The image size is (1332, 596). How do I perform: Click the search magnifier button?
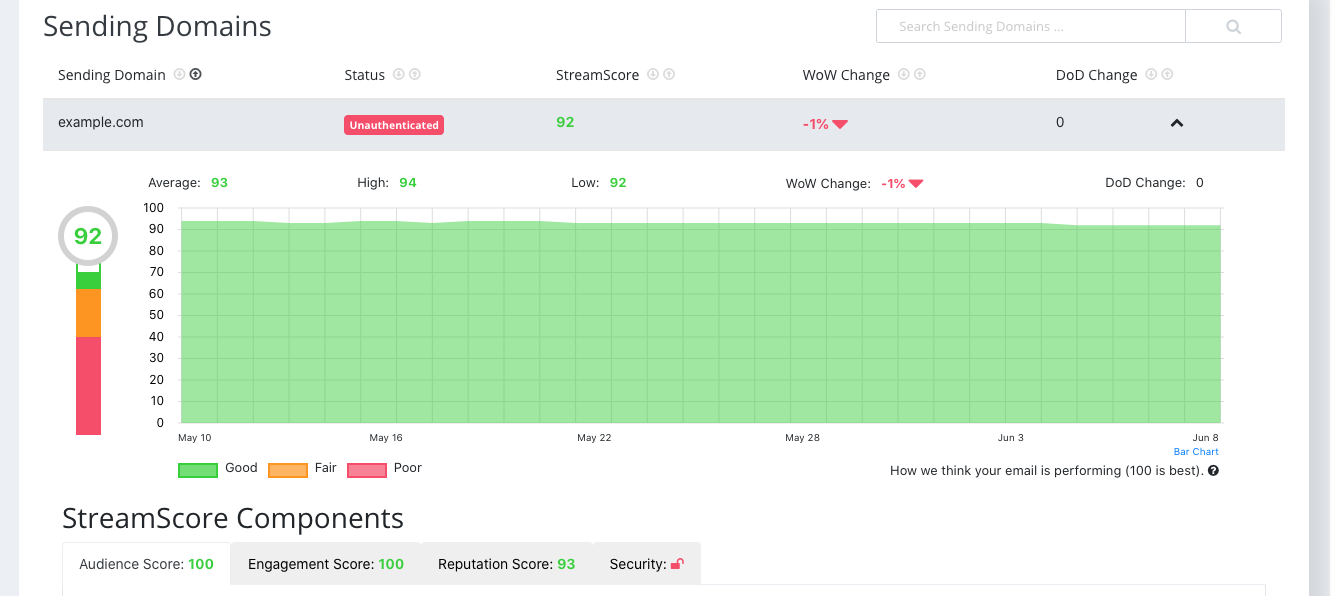(x=1233, y=27)
